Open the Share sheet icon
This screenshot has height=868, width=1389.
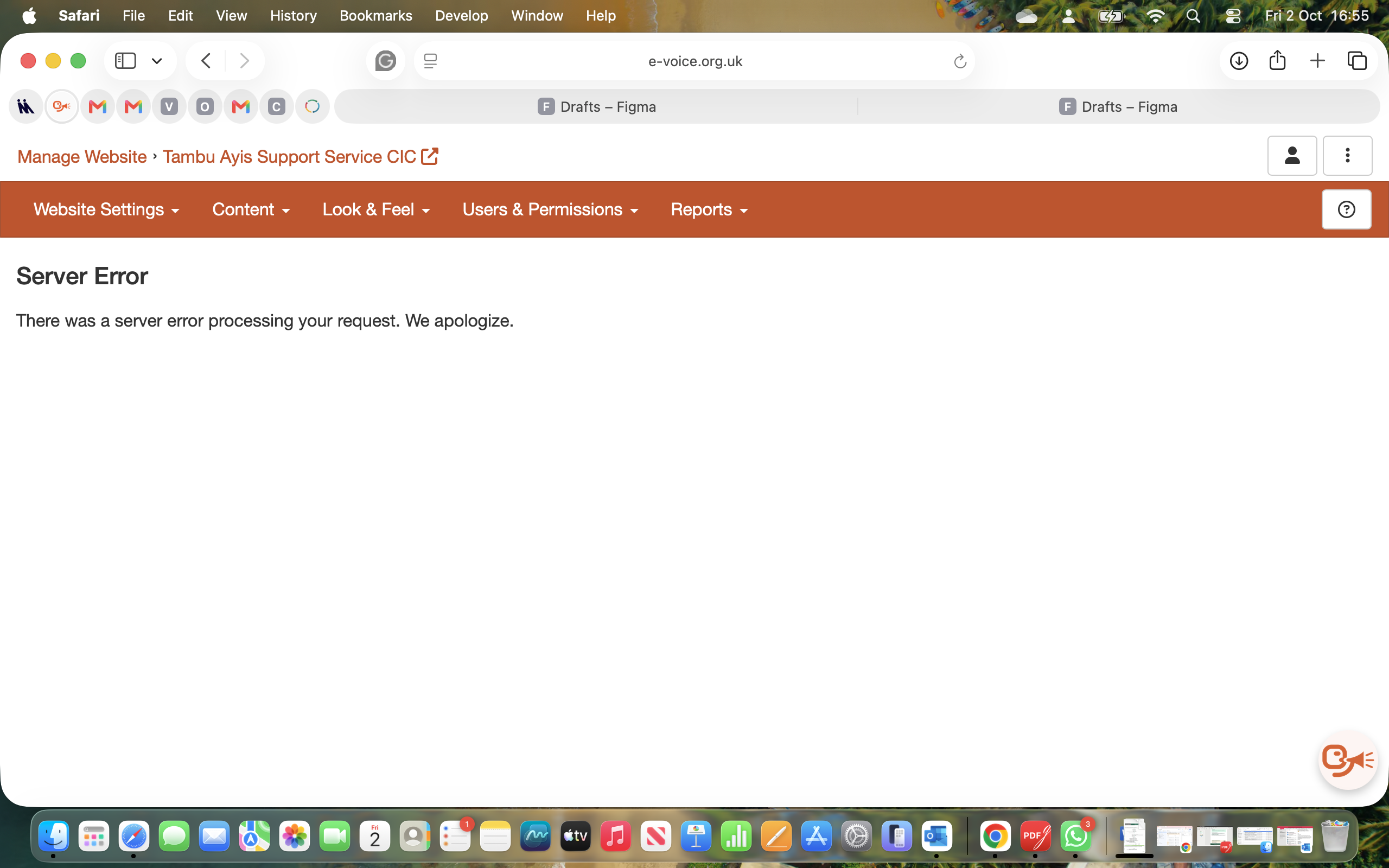click(1277, 60)
